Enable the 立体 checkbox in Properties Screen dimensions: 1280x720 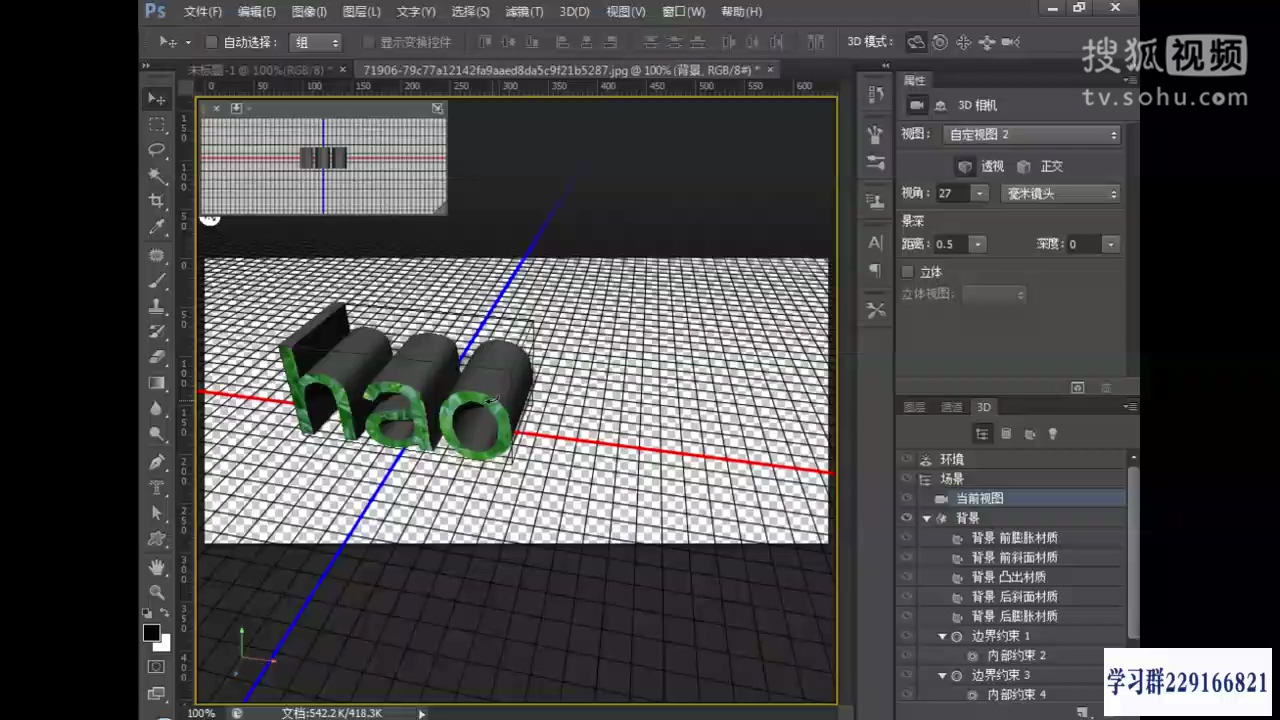coord(906,271)
